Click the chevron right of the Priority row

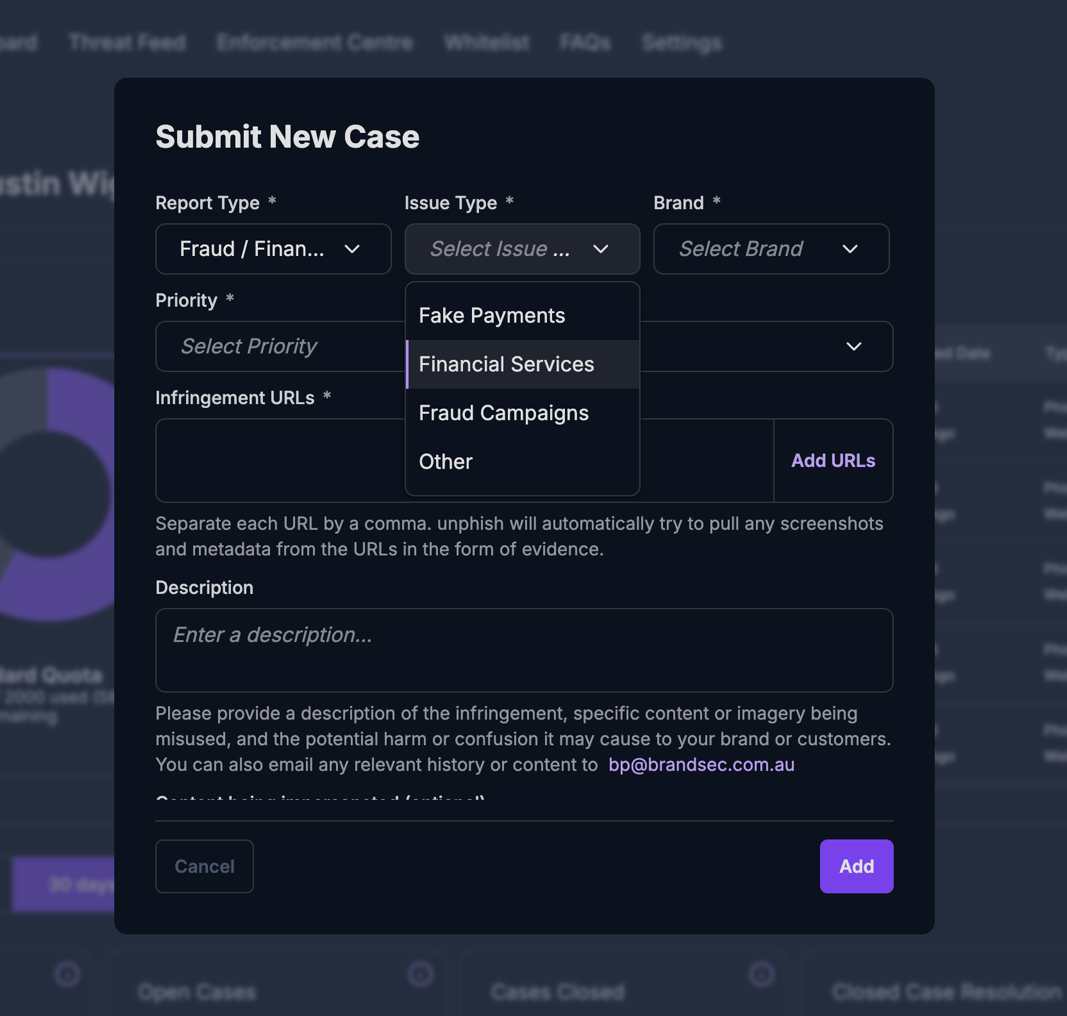tap(853, 347)
